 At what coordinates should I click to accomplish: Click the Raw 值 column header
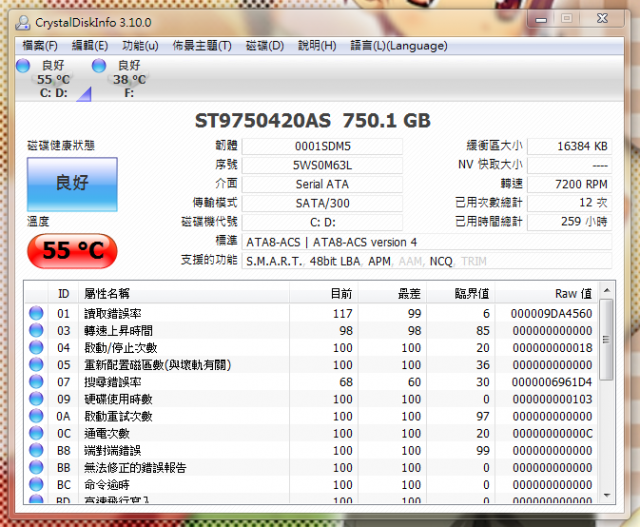pyautogui.click(x=546, y=293)
